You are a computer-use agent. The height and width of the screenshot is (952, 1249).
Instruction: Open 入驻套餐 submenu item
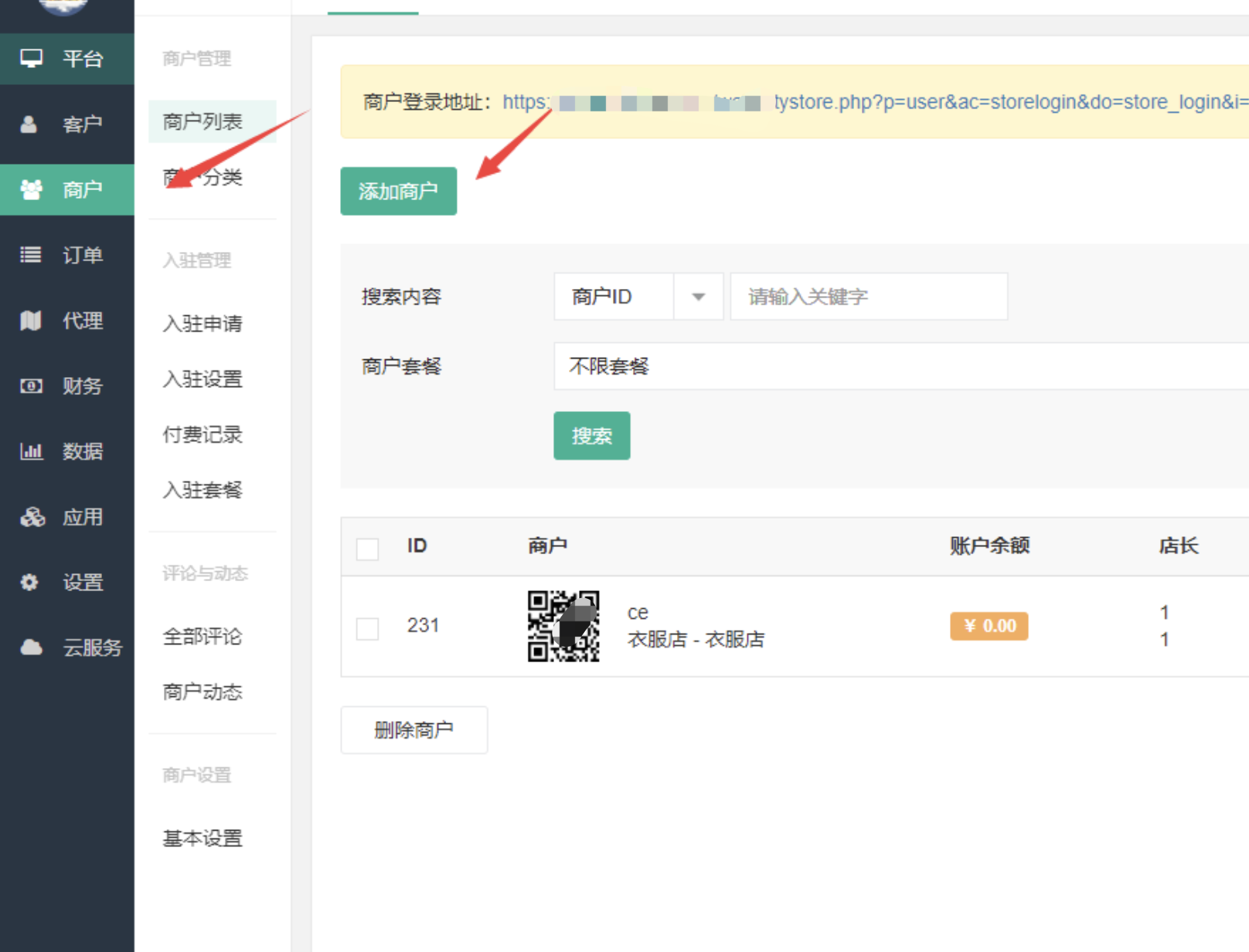(x=202, y=490)
